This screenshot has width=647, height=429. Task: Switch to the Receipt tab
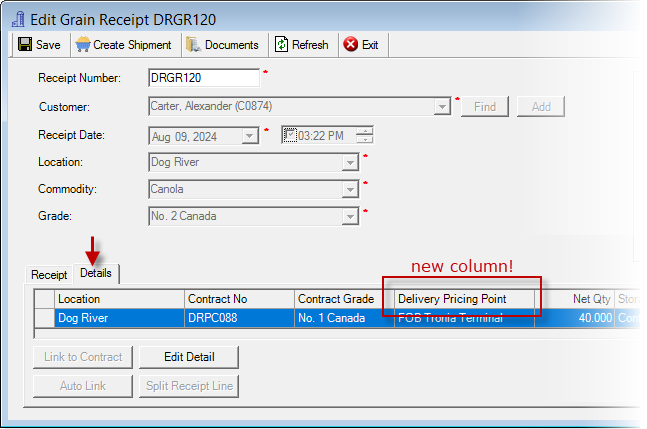click(49, 275)
